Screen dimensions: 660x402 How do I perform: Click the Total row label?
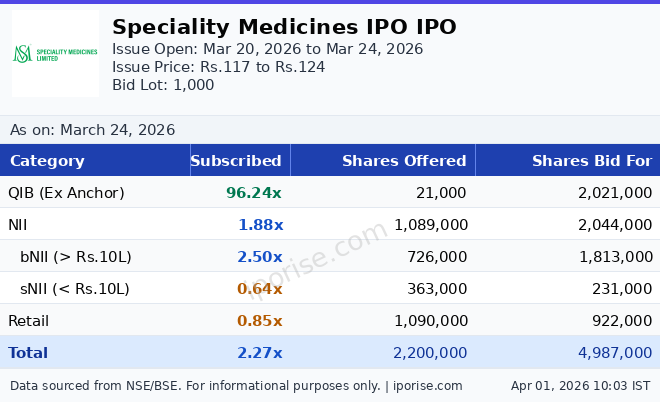point(28,353)
